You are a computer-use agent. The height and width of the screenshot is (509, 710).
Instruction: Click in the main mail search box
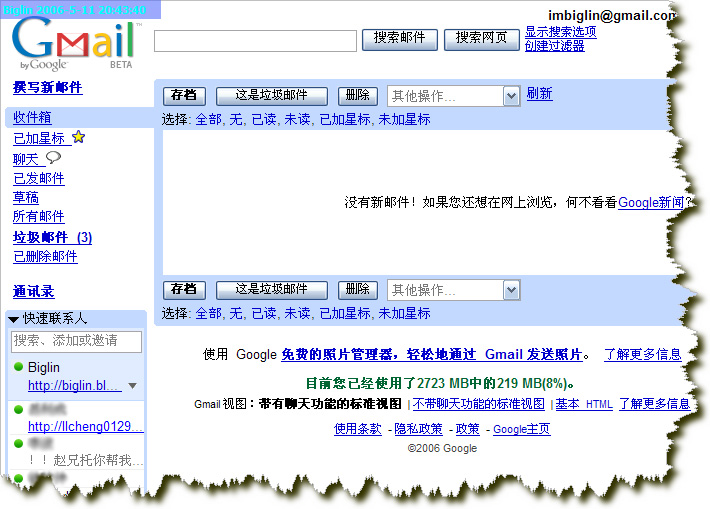click(x=255, y=41)
